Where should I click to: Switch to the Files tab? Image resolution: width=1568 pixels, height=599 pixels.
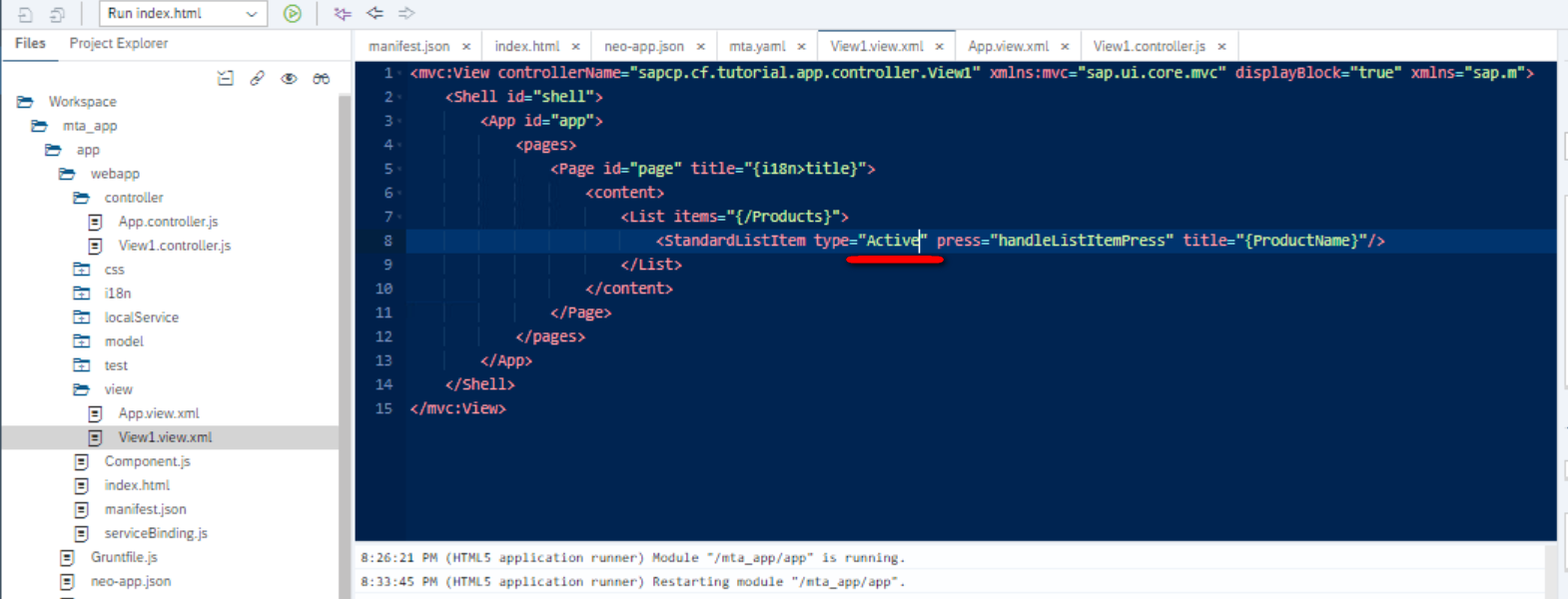point(30,43)
